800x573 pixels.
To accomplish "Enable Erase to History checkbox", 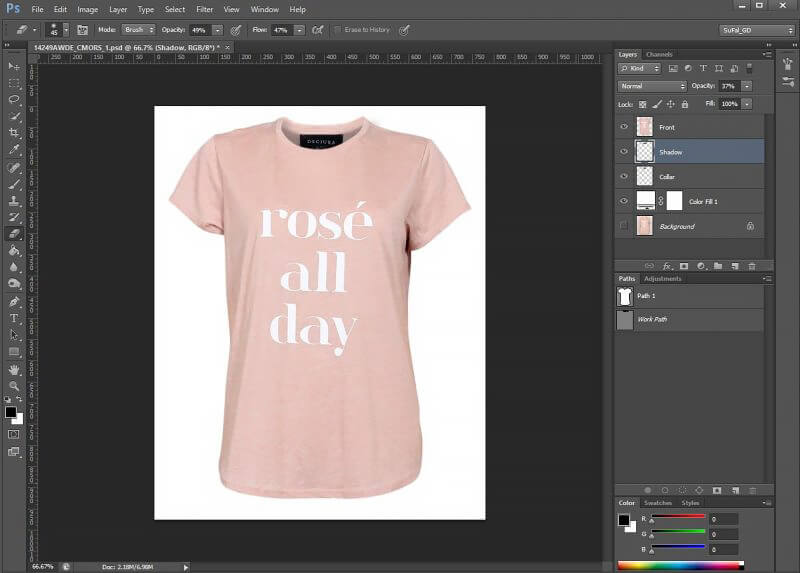I will click(337, 30).
